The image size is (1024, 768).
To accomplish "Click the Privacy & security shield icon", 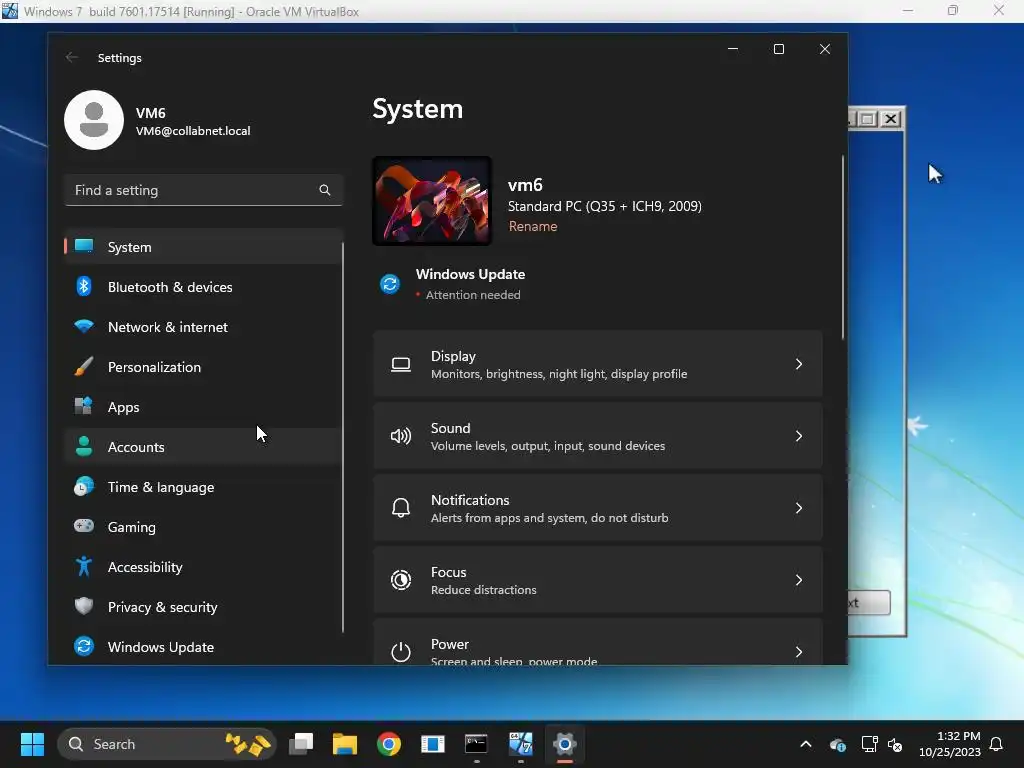I will click(x=84, y=607).
